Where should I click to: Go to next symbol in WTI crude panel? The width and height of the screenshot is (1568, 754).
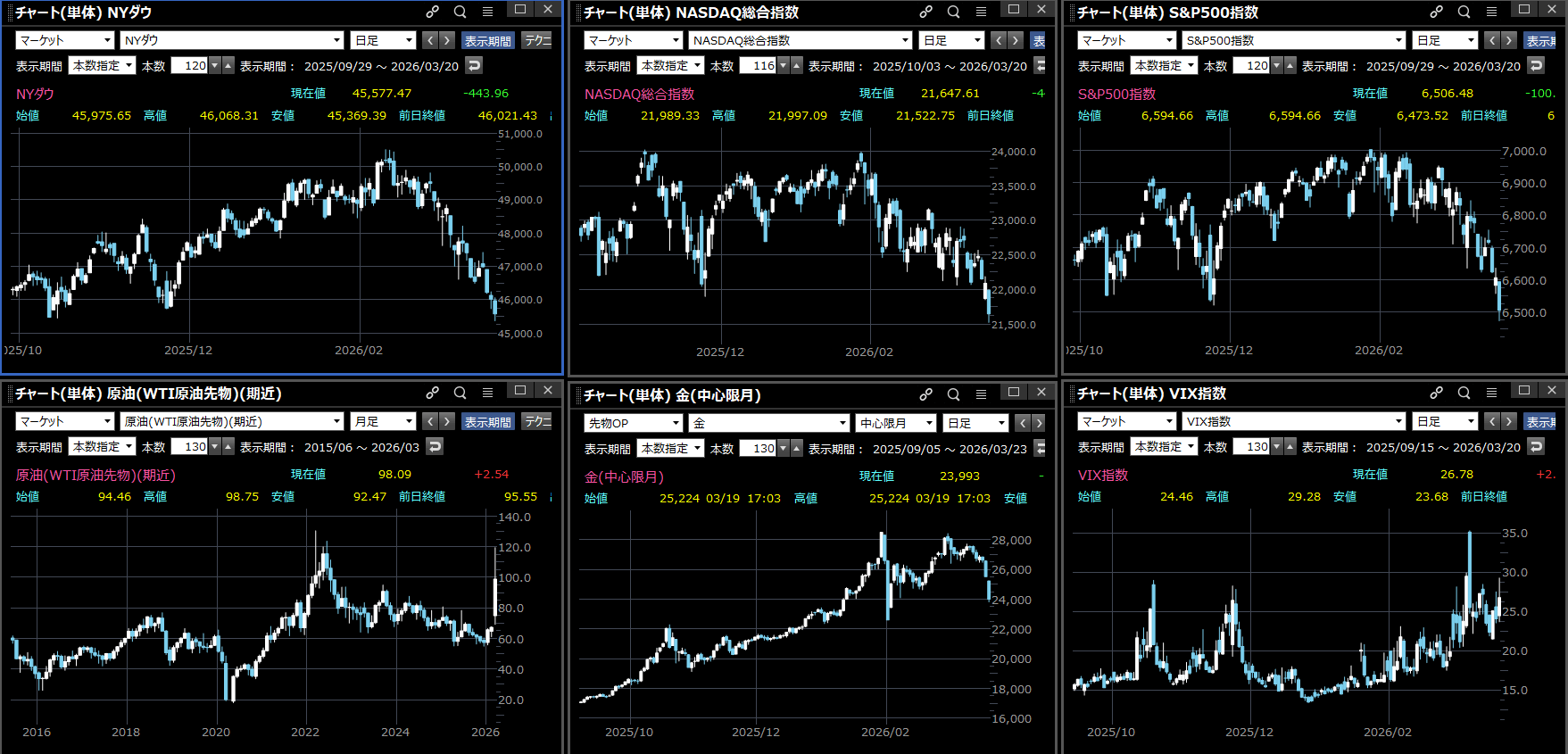click(x=447, y=421)
